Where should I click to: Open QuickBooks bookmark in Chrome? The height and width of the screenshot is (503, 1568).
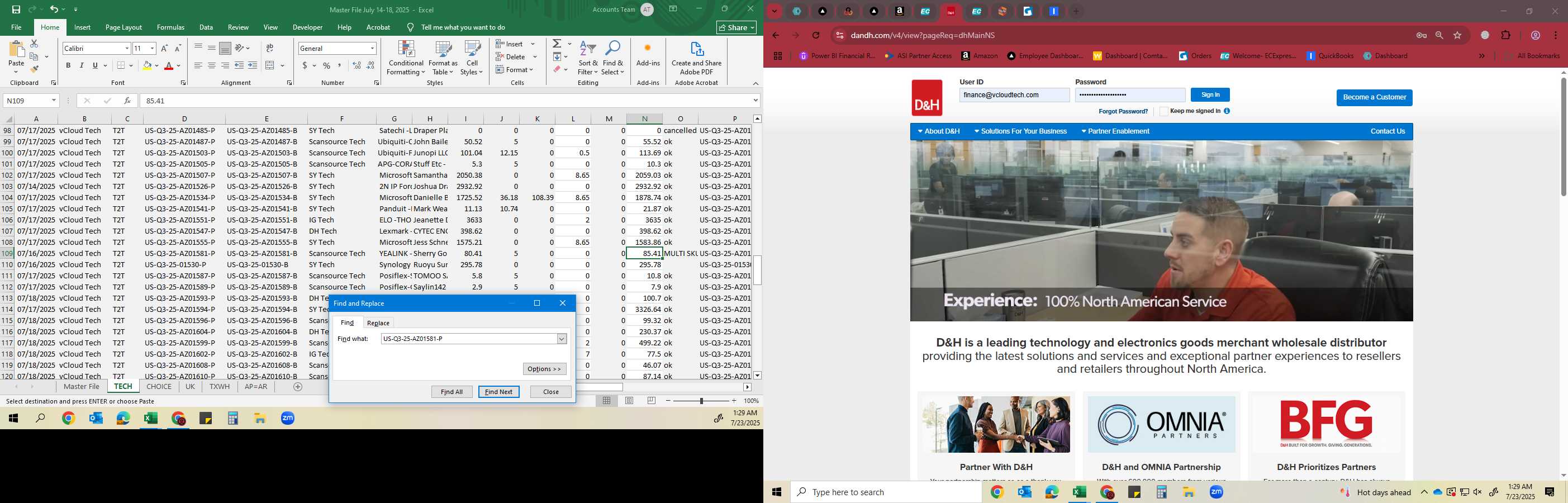(x=1330, y=56)
